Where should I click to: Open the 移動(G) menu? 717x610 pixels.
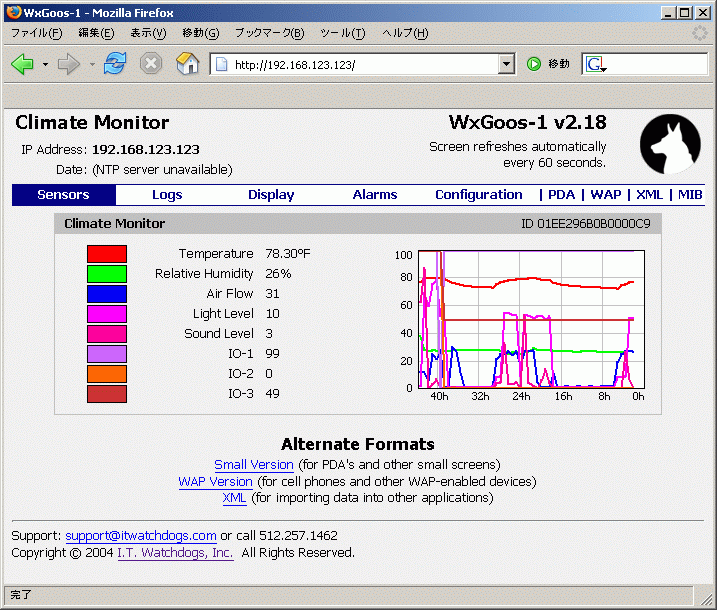201,33
